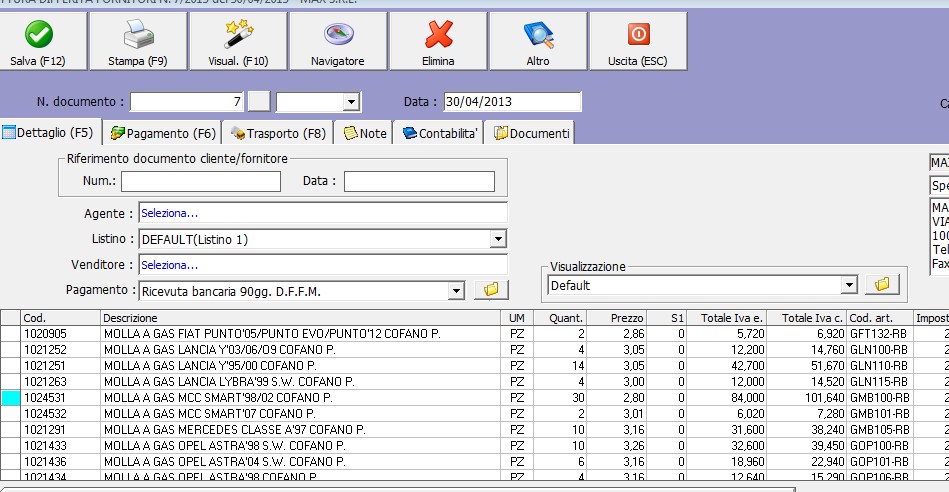Expand the Pagamento combo box arrow

(456, 291)
